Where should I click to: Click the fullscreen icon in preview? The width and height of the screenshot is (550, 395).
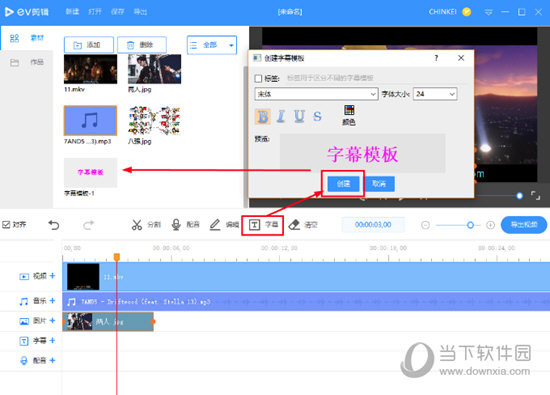[535, 196]
